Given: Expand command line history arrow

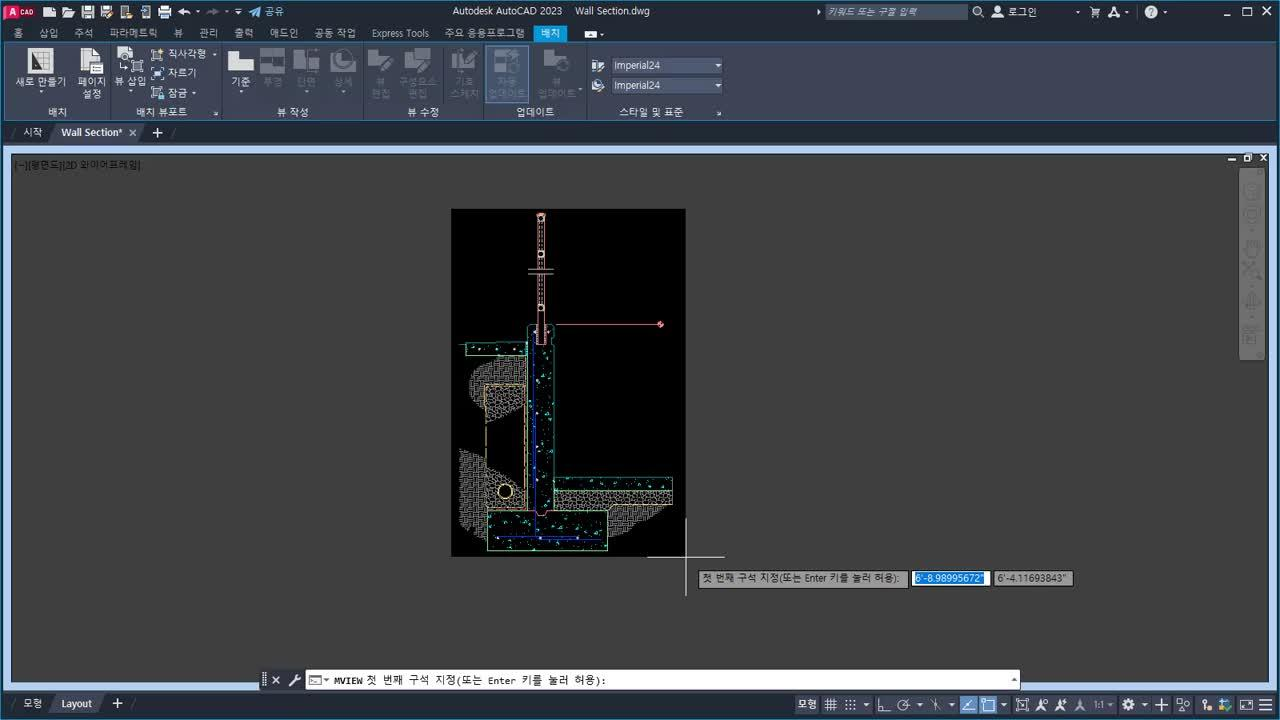Looking at the screenshot, I should (1014, 680).
